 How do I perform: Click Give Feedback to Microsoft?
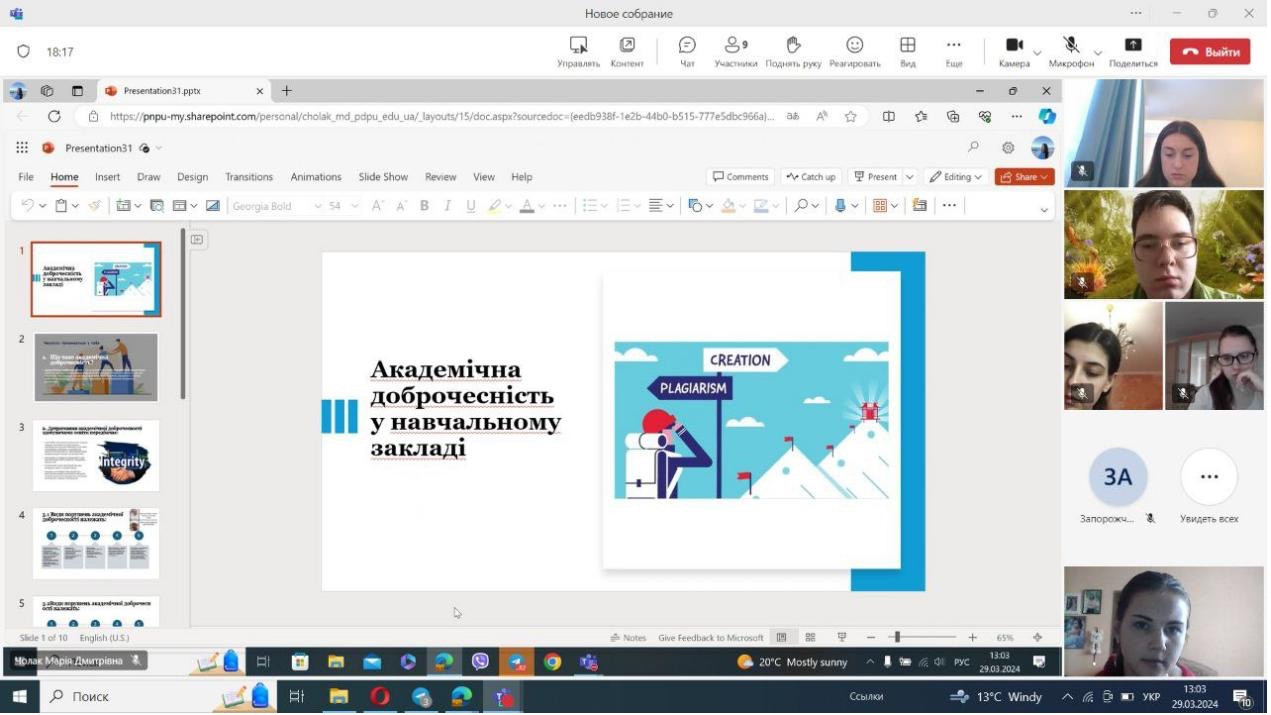(x=712, y=639)
